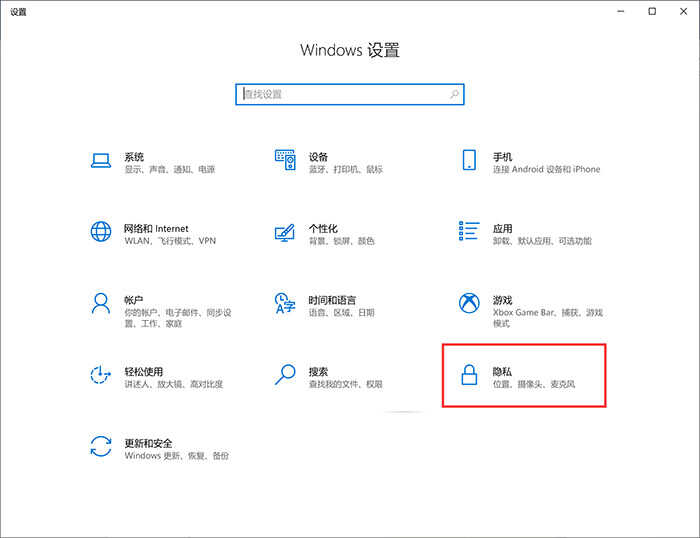Open the Personalization (个性化) brush icon

coord(285,233)
